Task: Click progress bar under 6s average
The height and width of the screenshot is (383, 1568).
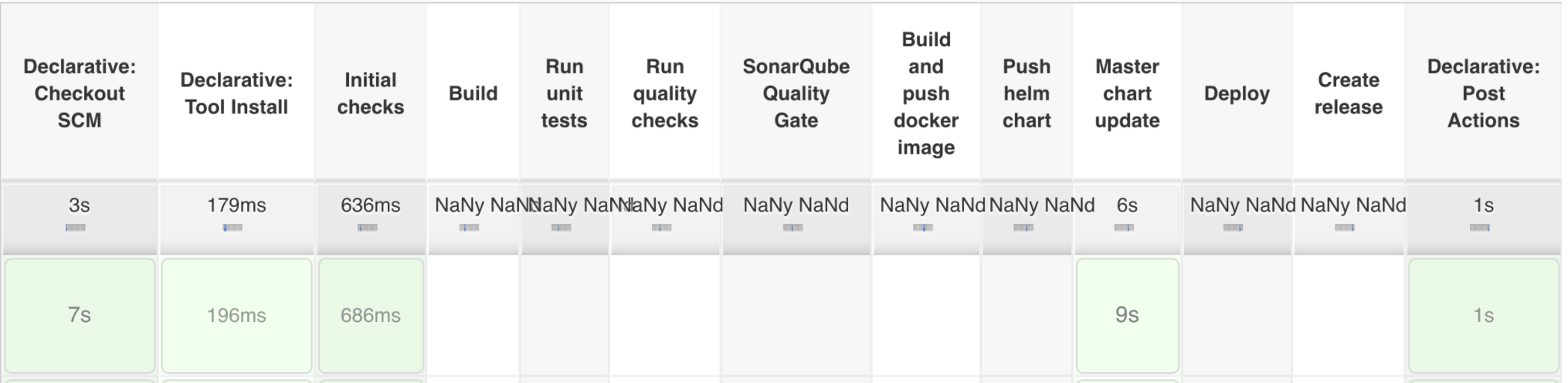Action: click(1124, 228)
